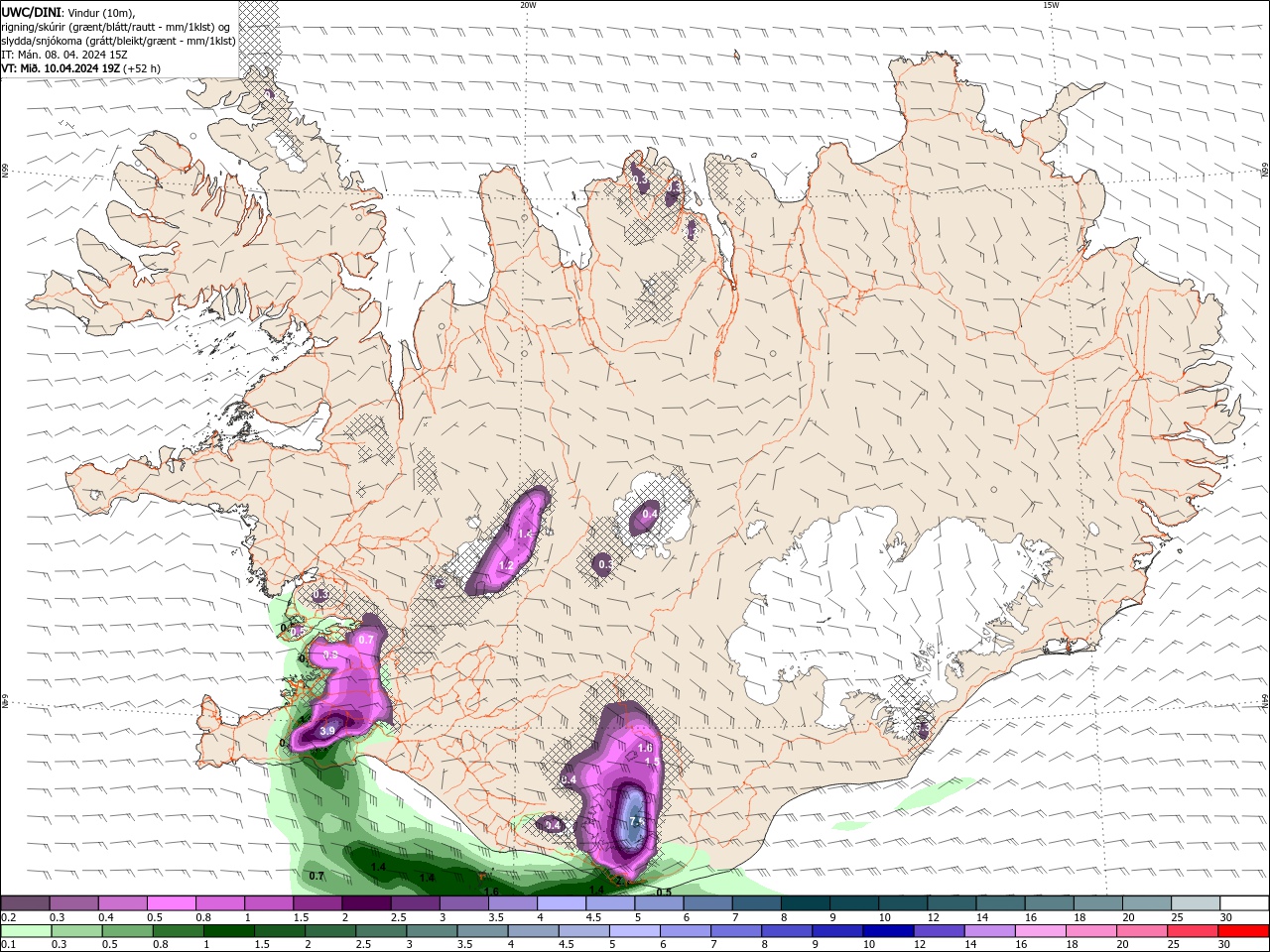Click the '0.1' label under the lower legend row
This screenshot has width=1270, height=952.
click(8, 945)
